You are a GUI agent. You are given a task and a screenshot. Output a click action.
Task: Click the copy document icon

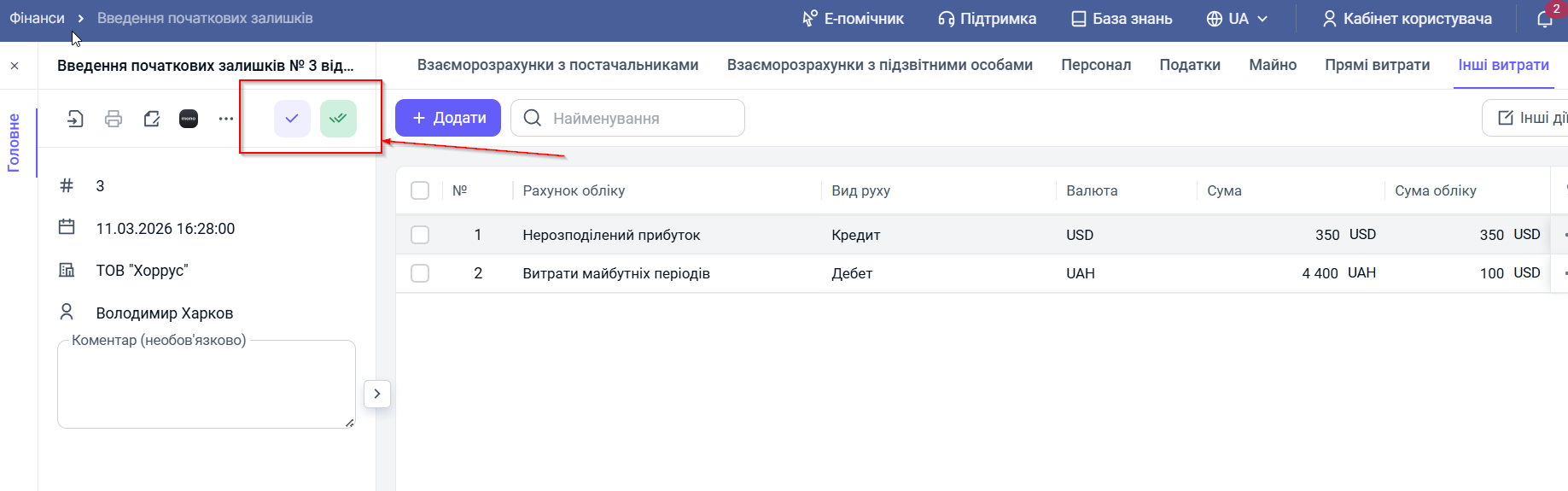click(x=152, y=119)
